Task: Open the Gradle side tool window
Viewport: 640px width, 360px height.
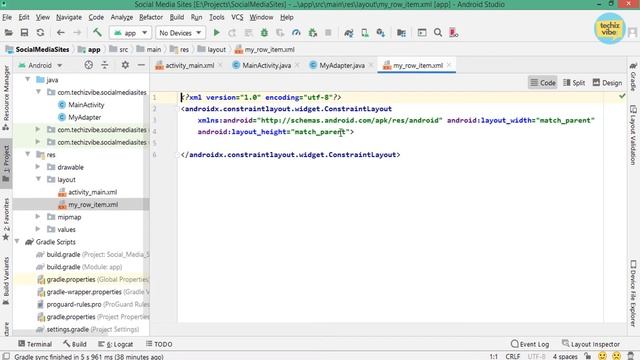Action: click(633, 76)
